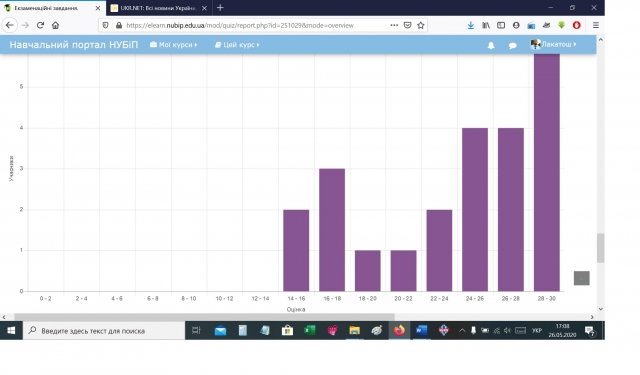The image size is (640, 375).
Task: Toggle the Firefox sidebar icon
Action: point(501,25)
